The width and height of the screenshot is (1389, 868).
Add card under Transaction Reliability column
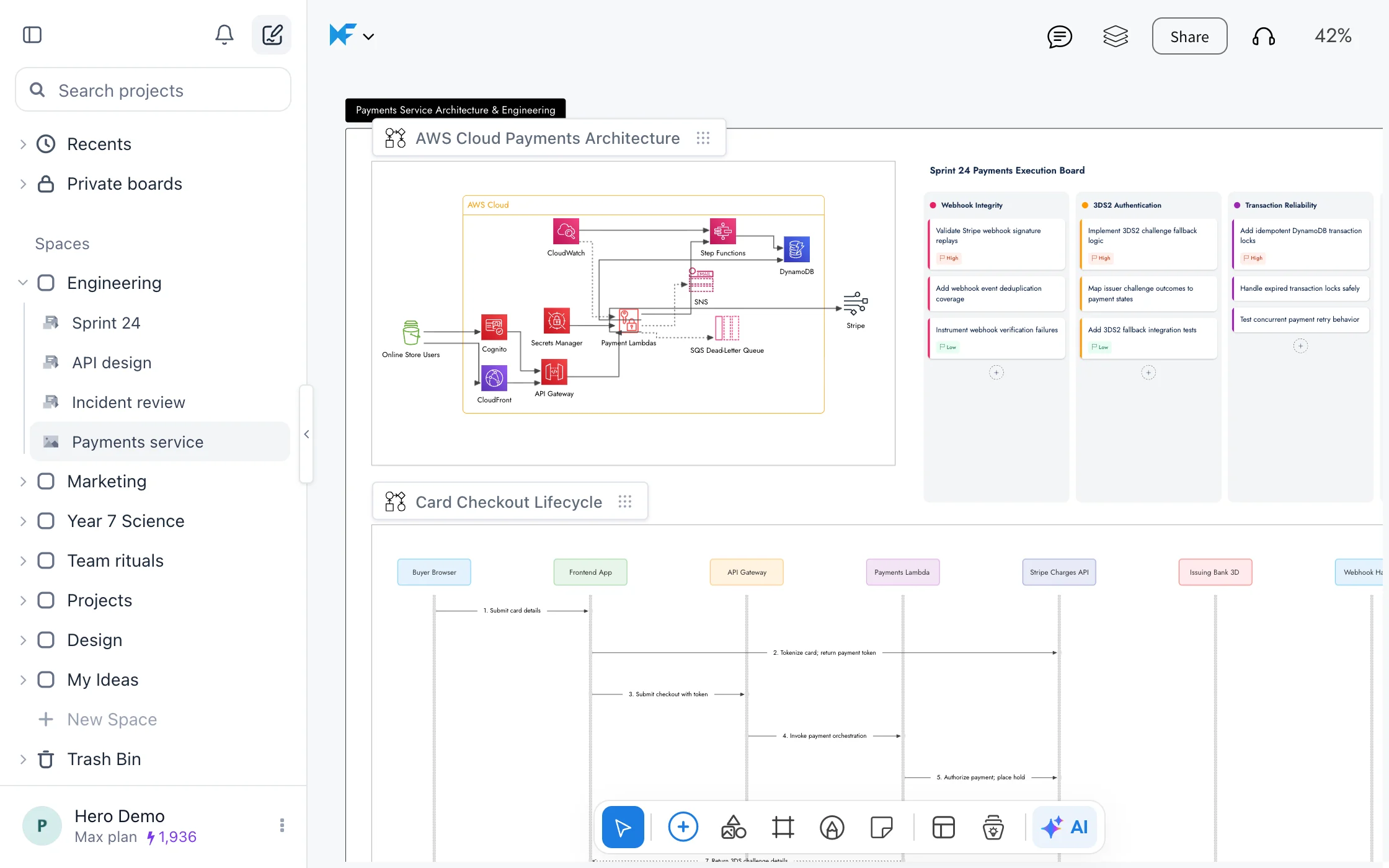pyautogui.click(x=1300, y=346)
